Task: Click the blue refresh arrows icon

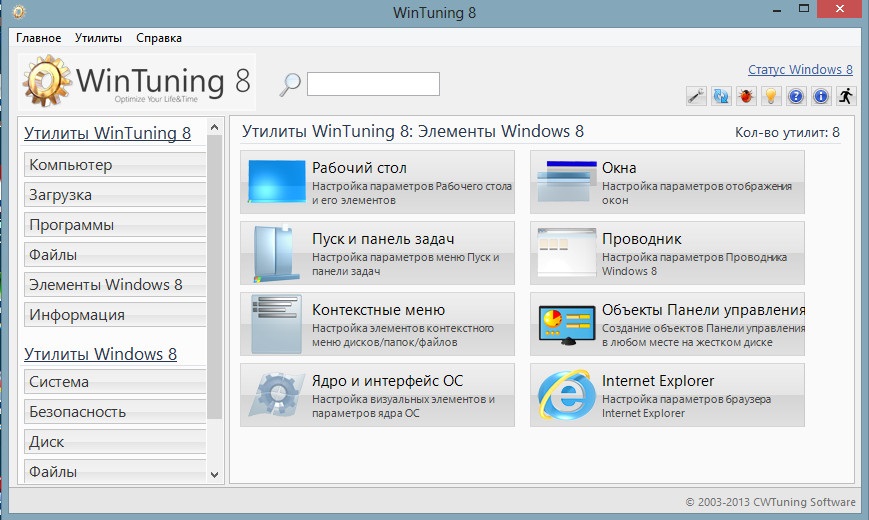Action: tap(721, 96)
